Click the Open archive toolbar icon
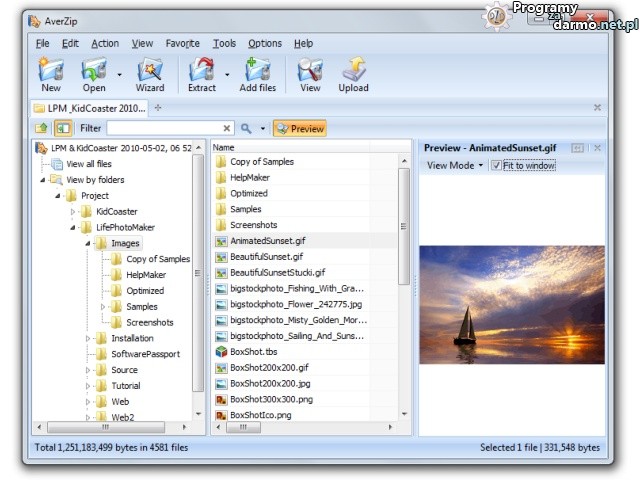 tap(94, 70)
